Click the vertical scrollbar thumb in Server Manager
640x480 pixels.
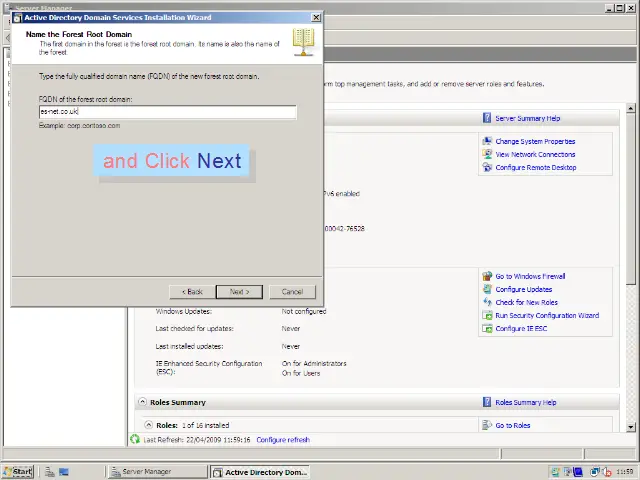[x=631, y=199]
